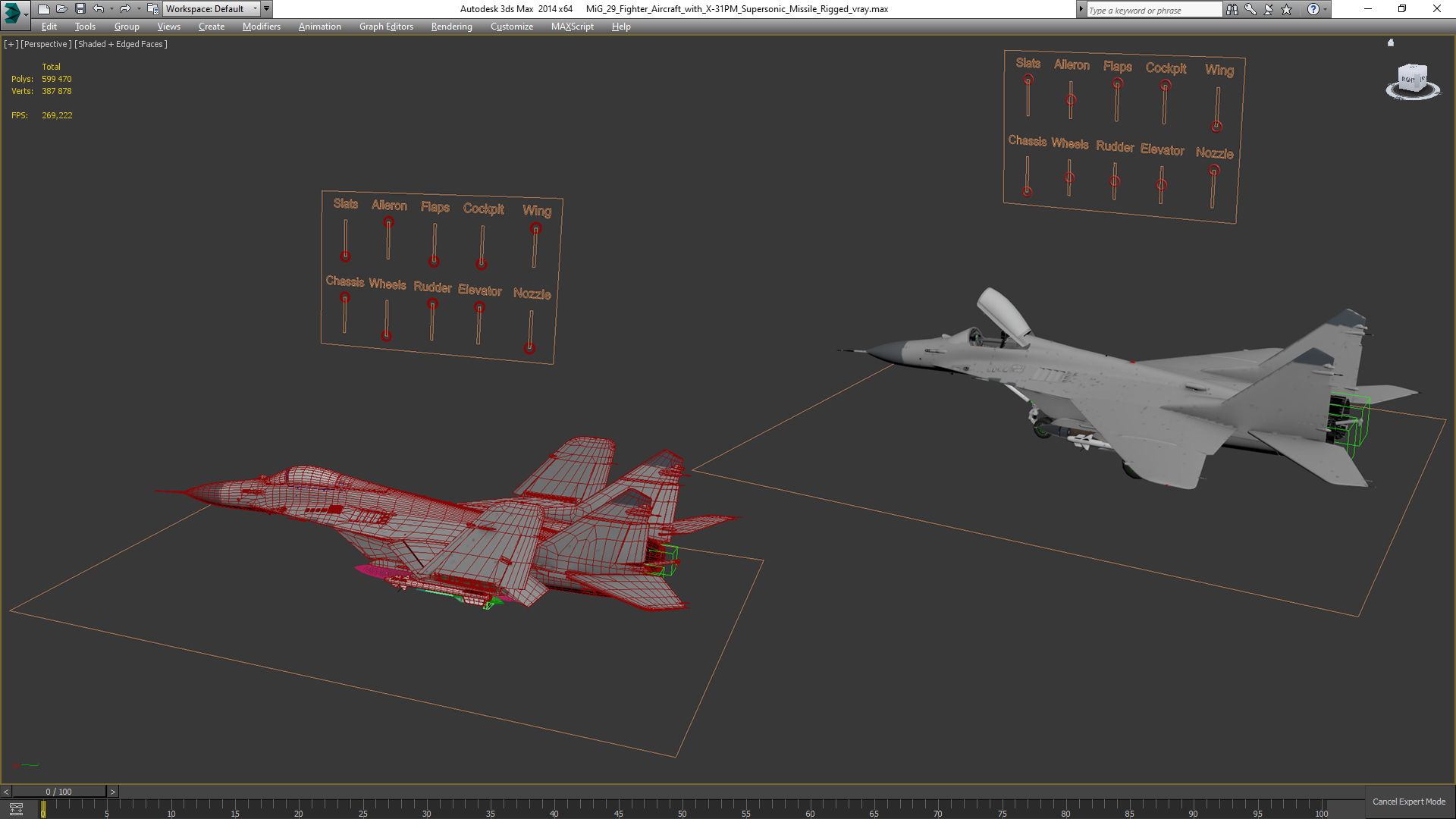The width and height of the screenshot is (1456, 819).
Task: Click the Open File folder icon
Action: 62,9
